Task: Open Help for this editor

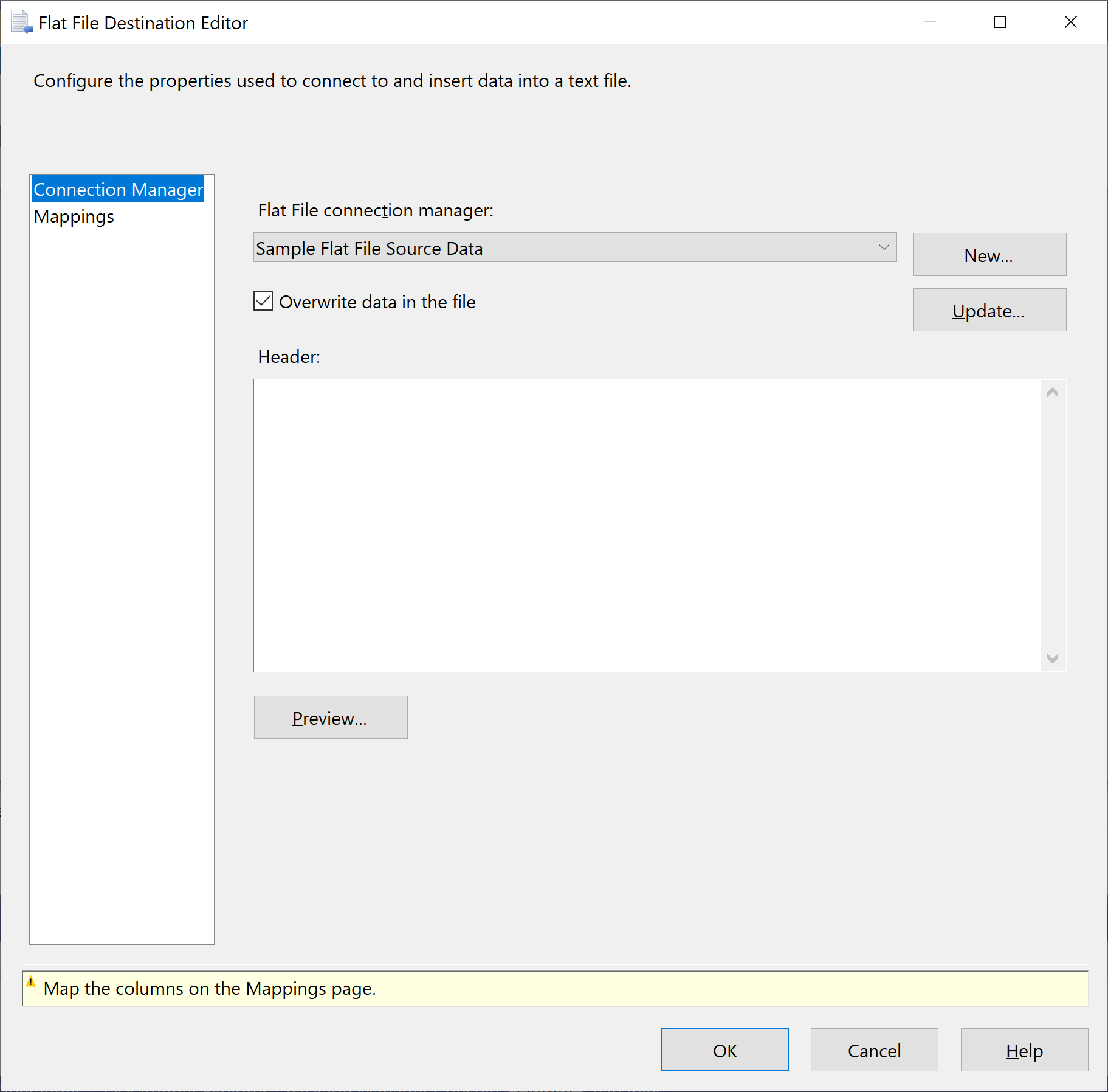Action: click(1024, 1050)
